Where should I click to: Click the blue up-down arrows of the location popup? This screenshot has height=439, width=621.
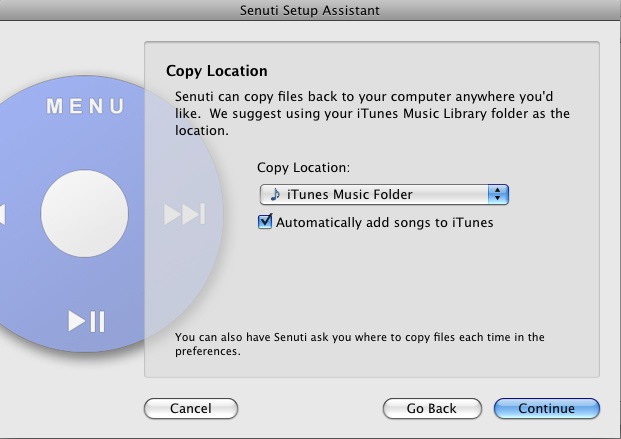click(x=498, y=194)
